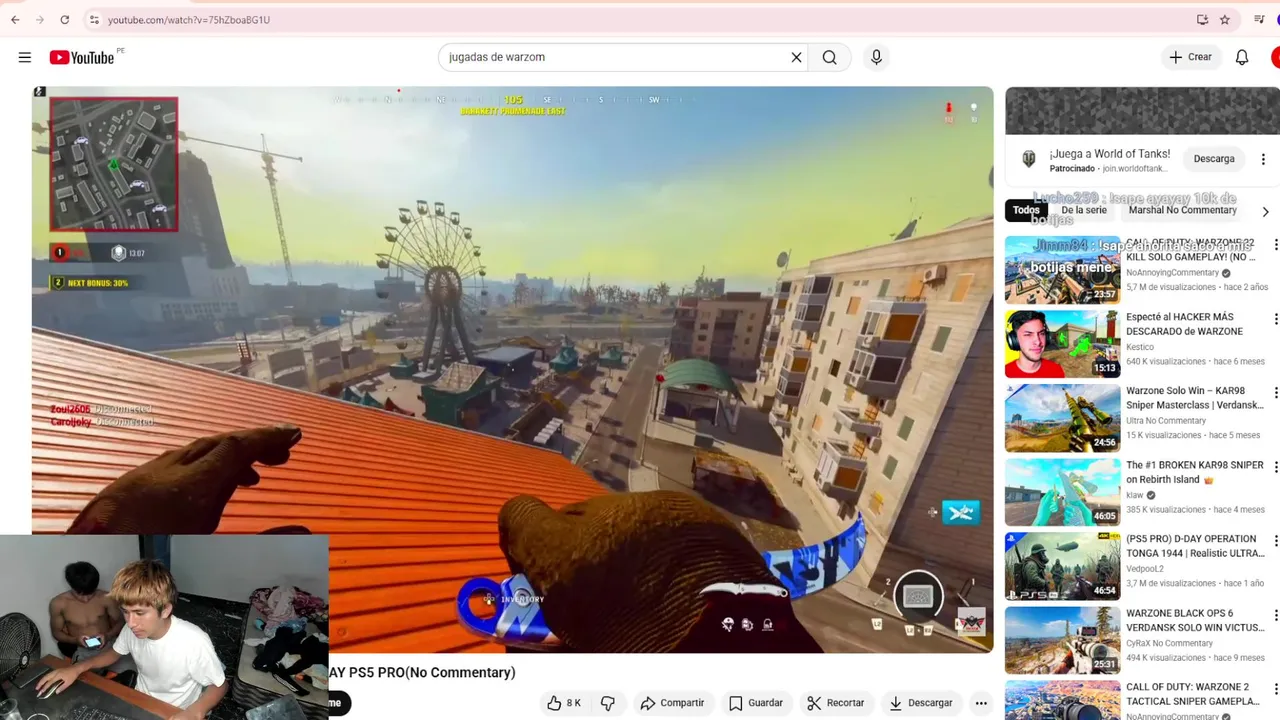The image size is (1280, 720).
Task: Open the NoAnnoyingCommentary channel under first video
Action: (1172, 273)
